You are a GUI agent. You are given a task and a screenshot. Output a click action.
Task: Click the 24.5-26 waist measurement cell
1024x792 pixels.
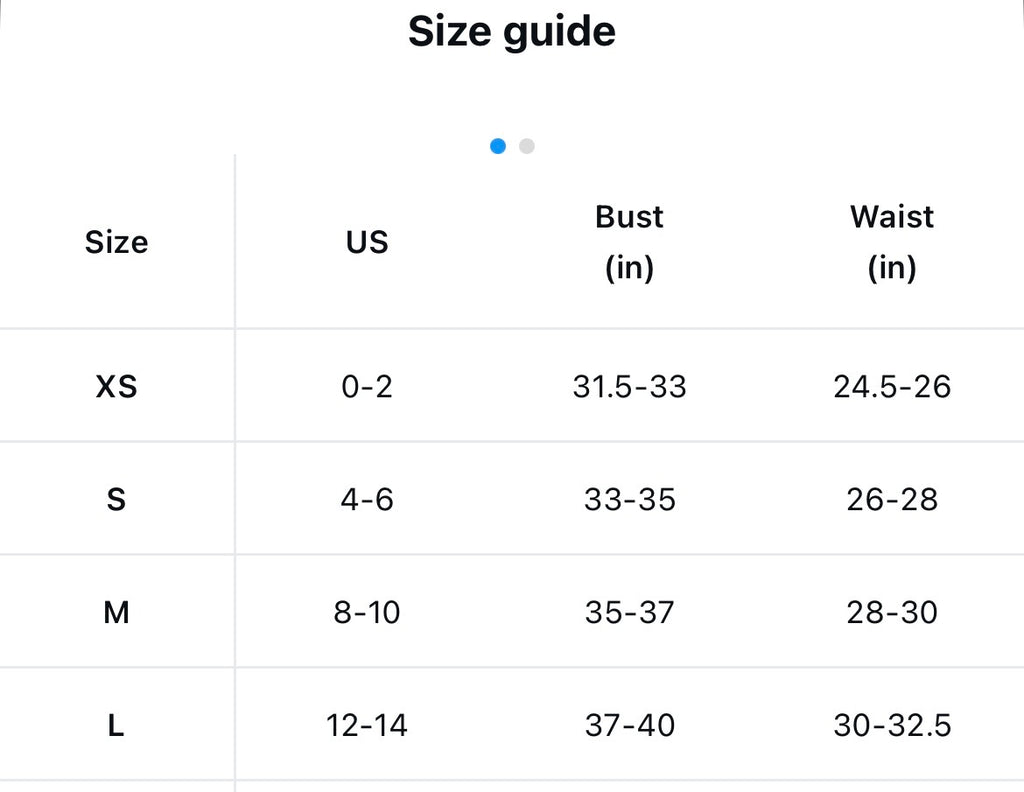(x=892, y=387)
